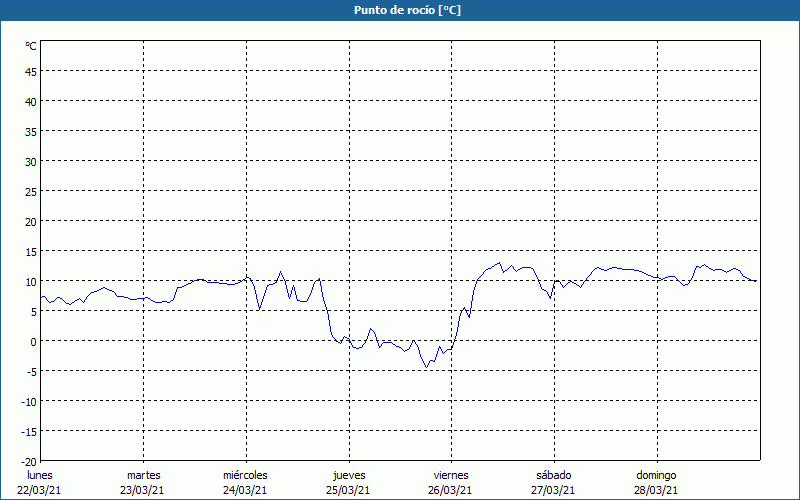This screenshot has height=500, width=800.
Task: Select the "viernes" day label
Action: tap(450, 475)
